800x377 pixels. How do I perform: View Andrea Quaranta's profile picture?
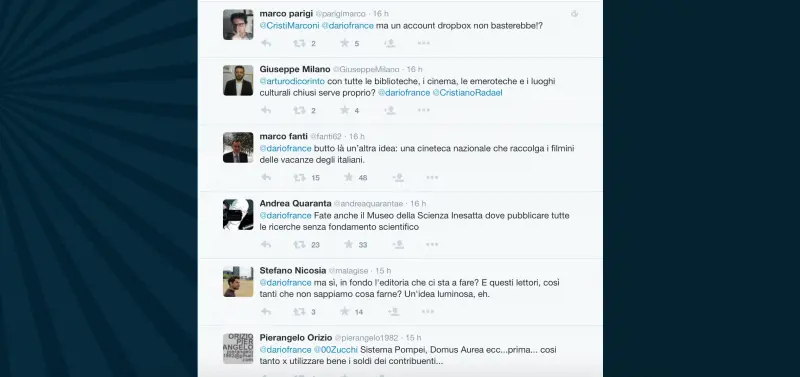[x=238, y=215]
